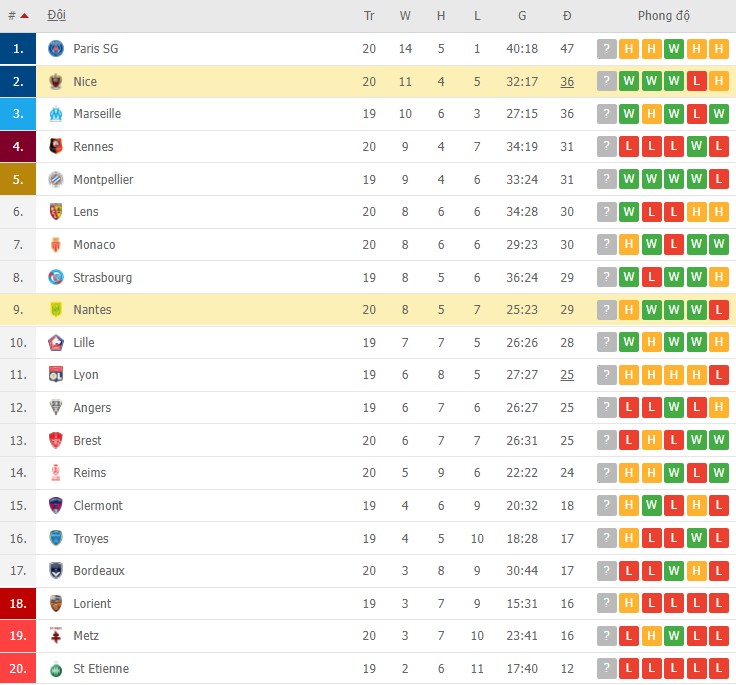Click the Nantes team crest
Image resolution: width=736 pixels, height=685 pixels.
coord(56,310)
